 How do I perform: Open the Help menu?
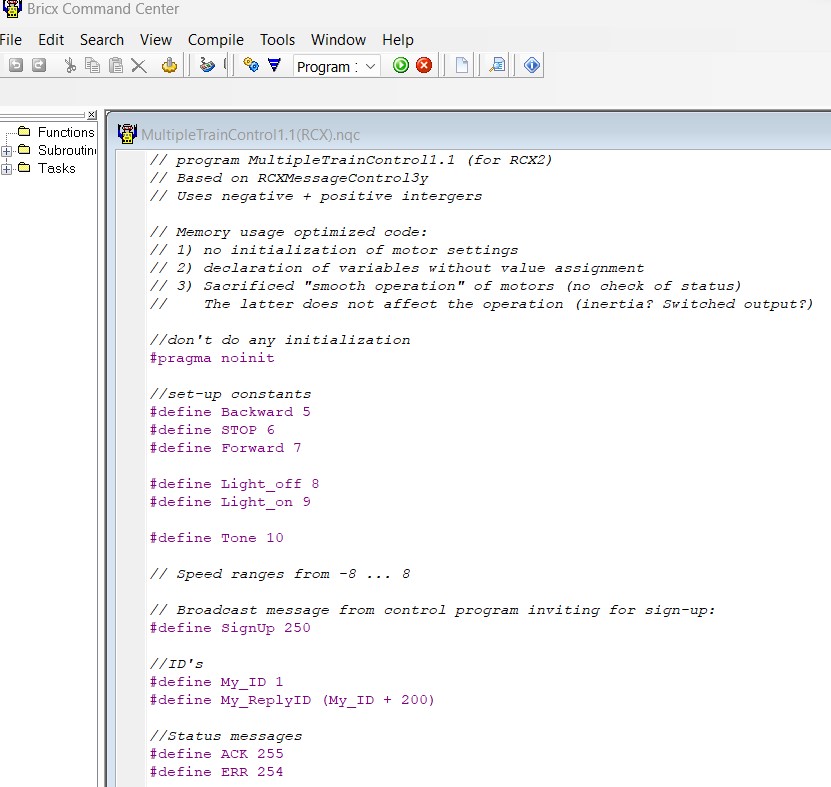point(397,40)
